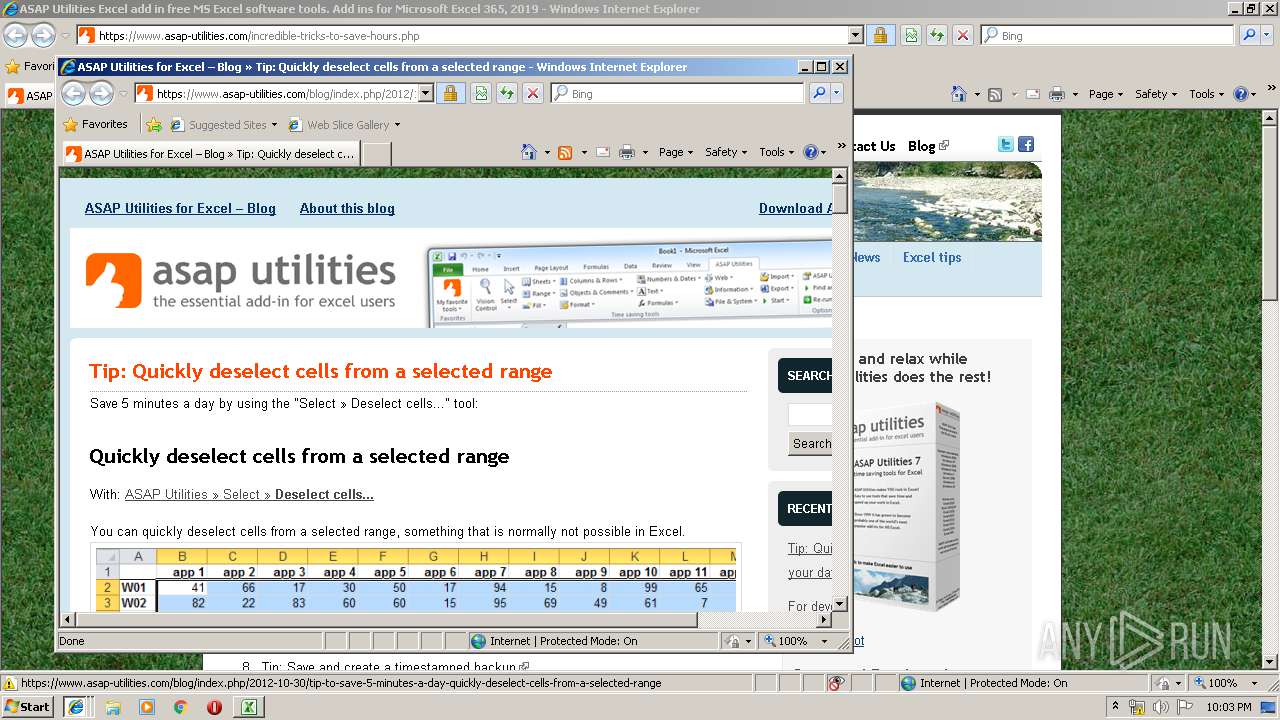The width and height of the screenshot is (1280, 720).
Task: Expand Web Slice Gallery dropdown
Action: pyautogui.click(x=397, y=125)
